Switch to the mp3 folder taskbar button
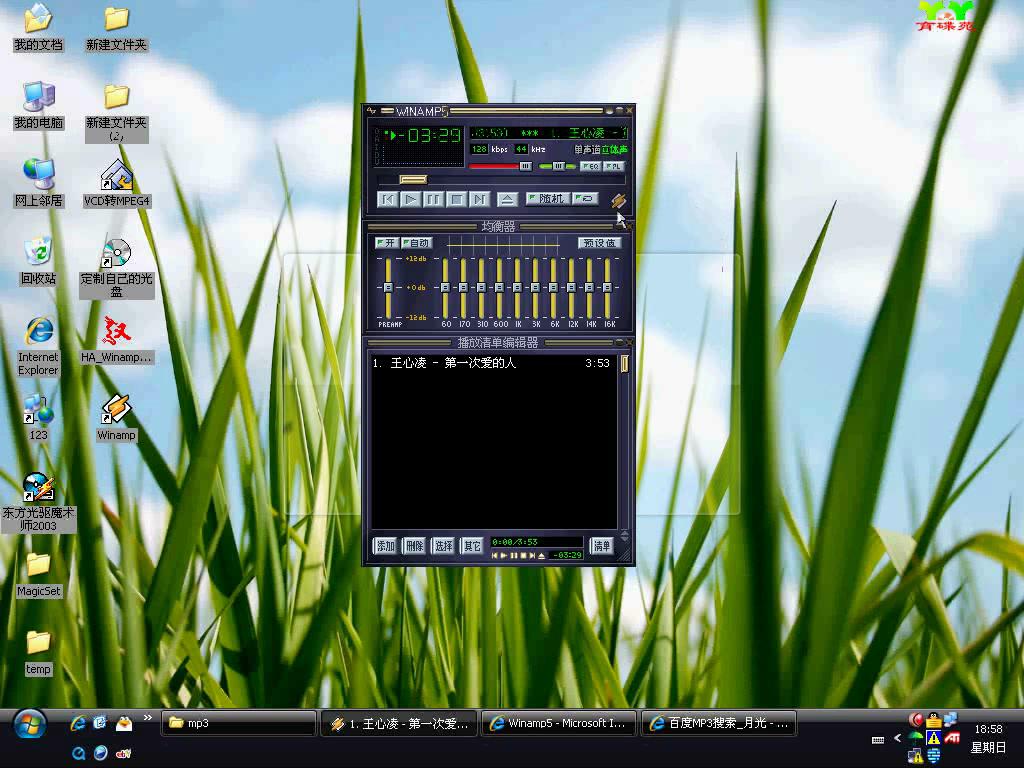Image resolution: width=1024 pixels, height=768 pixels. click(x=239, y=724)
